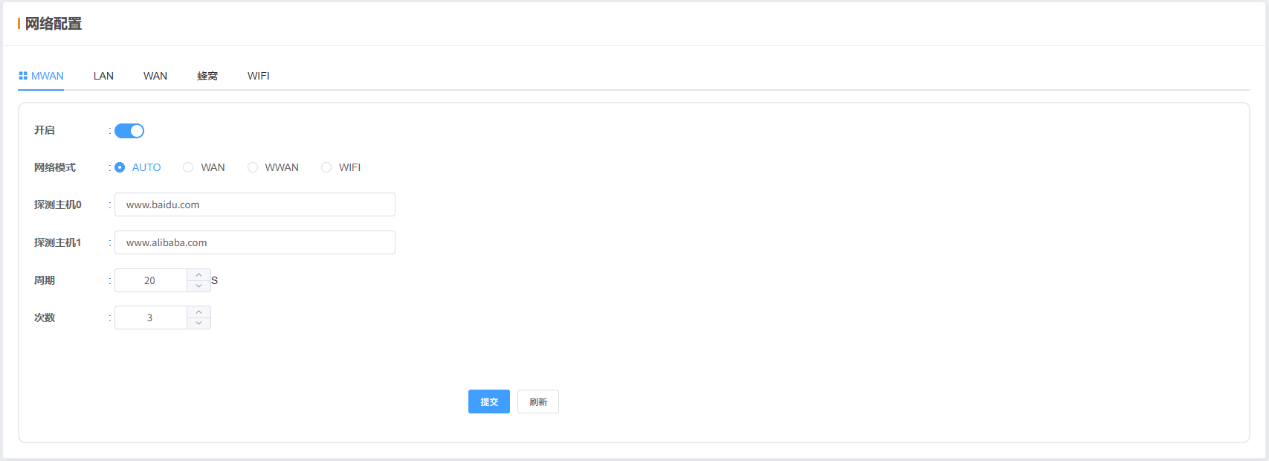The width and height of the screenshot is (1269, 461).
Task: Decrease the 周期 value with down arrow
Action: point(199,286)
